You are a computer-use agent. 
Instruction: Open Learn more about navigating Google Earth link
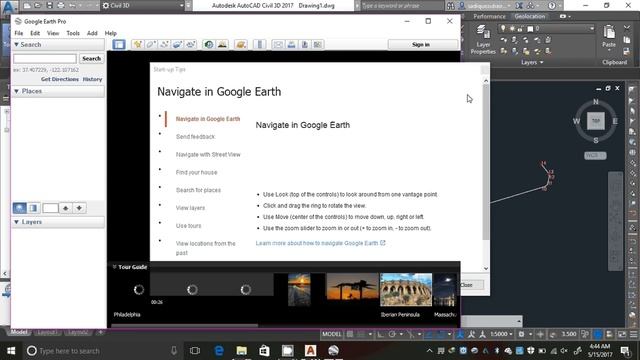[320, 243]
